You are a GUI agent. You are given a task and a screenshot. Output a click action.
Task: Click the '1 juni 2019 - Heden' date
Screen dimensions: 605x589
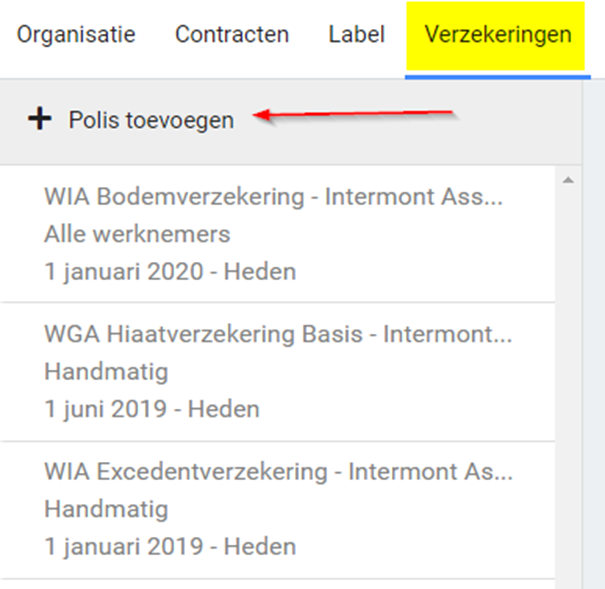152,409
